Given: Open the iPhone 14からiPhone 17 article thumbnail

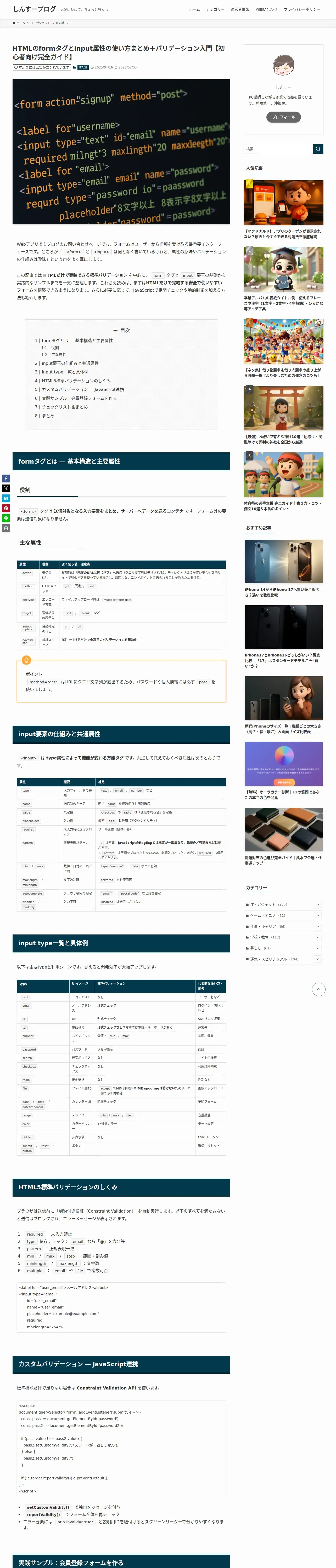Looking at the screenshot, I should pos(284,562).
